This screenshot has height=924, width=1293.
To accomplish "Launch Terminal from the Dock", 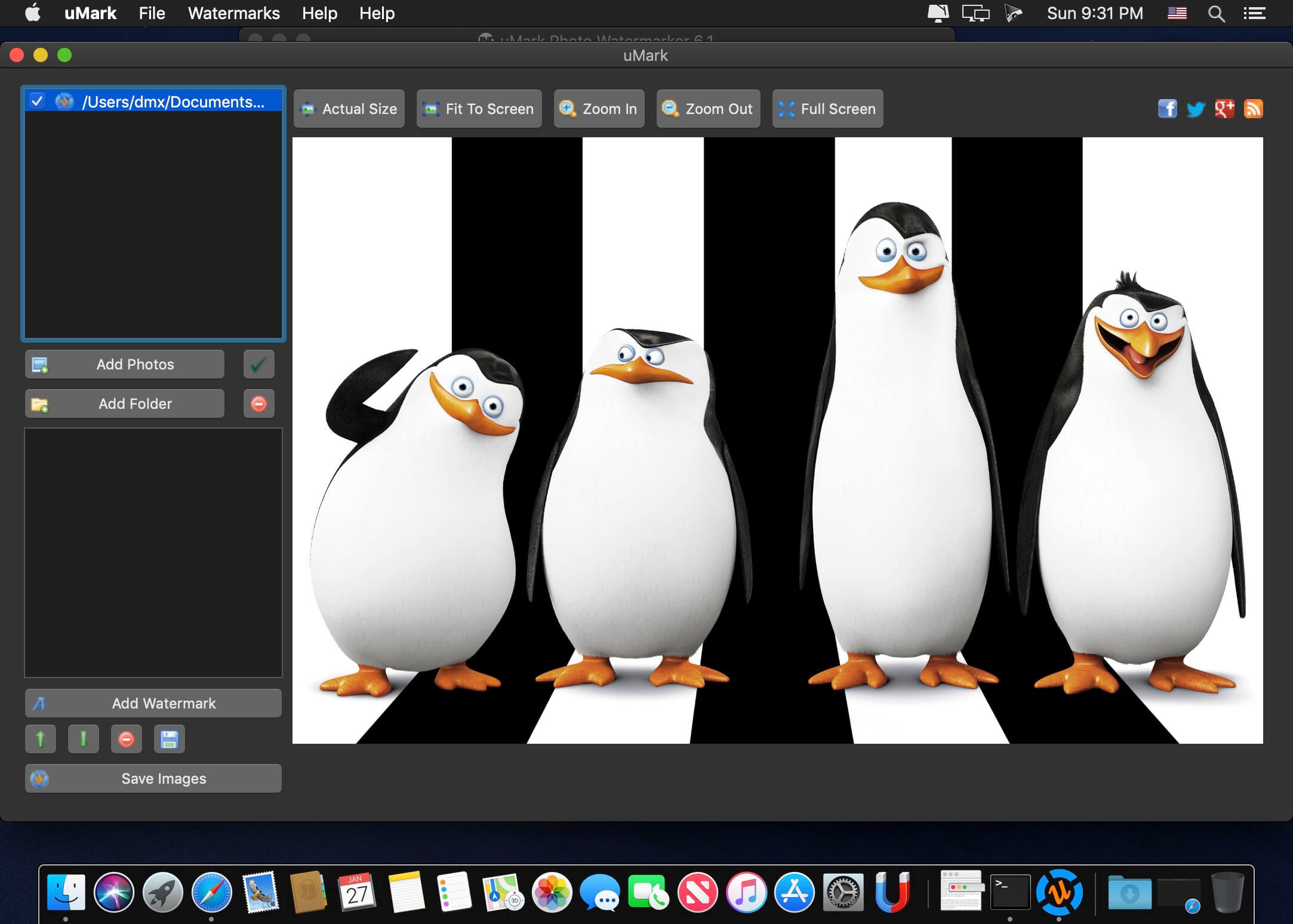I will (1010, 892).
